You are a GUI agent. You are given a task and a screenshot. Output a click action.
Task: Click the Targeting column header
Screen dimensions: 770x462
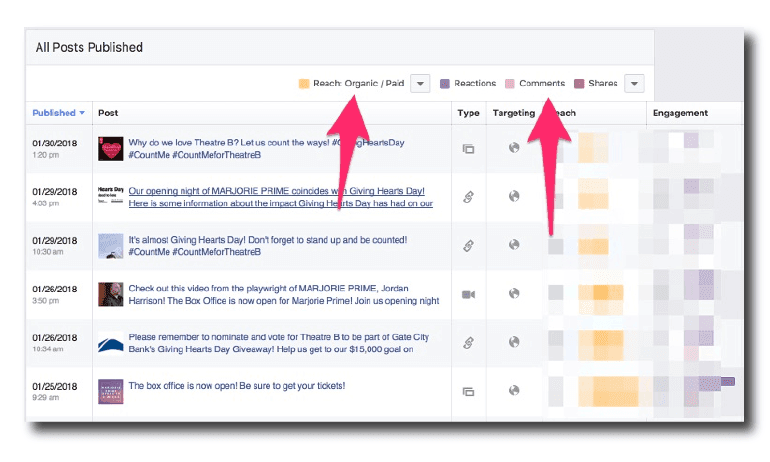click(x=514, y=113)
